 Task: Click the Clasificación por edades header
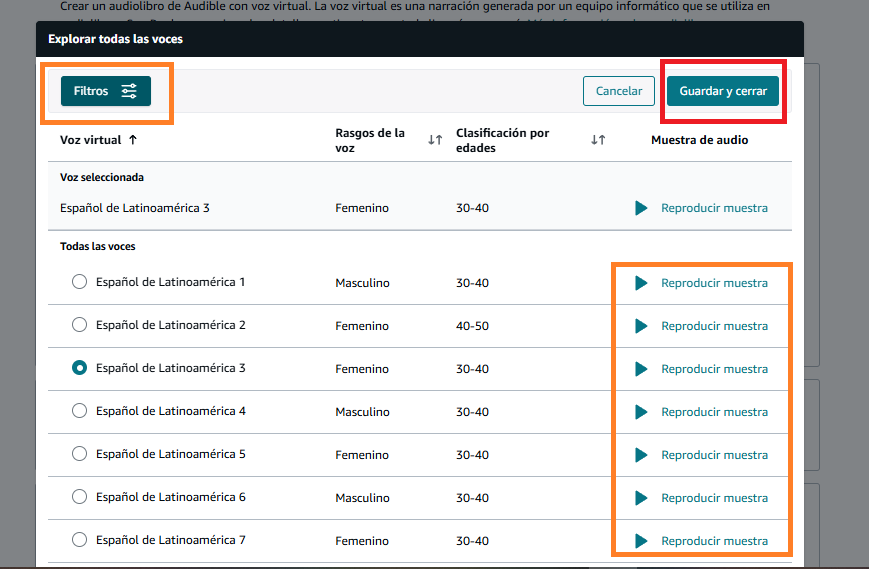point(503,140)
